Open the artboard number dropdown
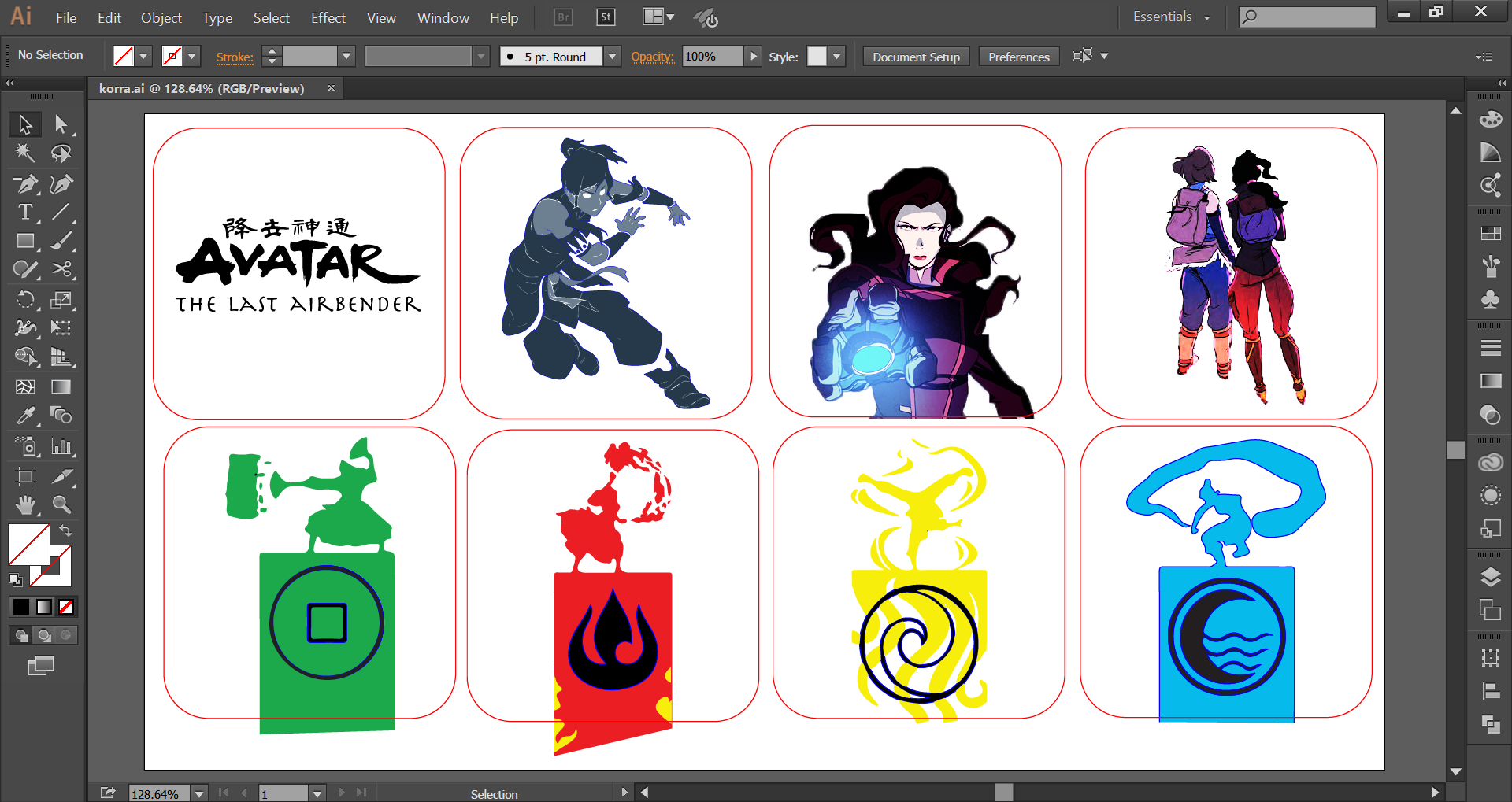 317,794
